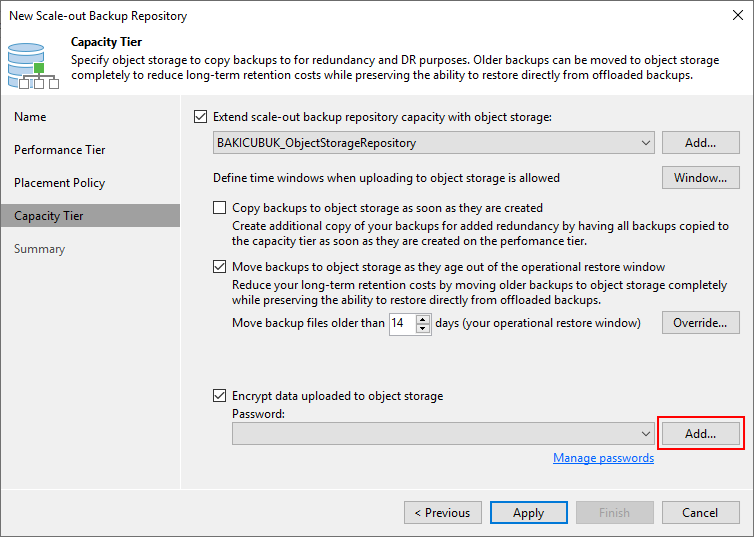Uncheck Extend scale-out backup repository capacity

tap(201, 117)
